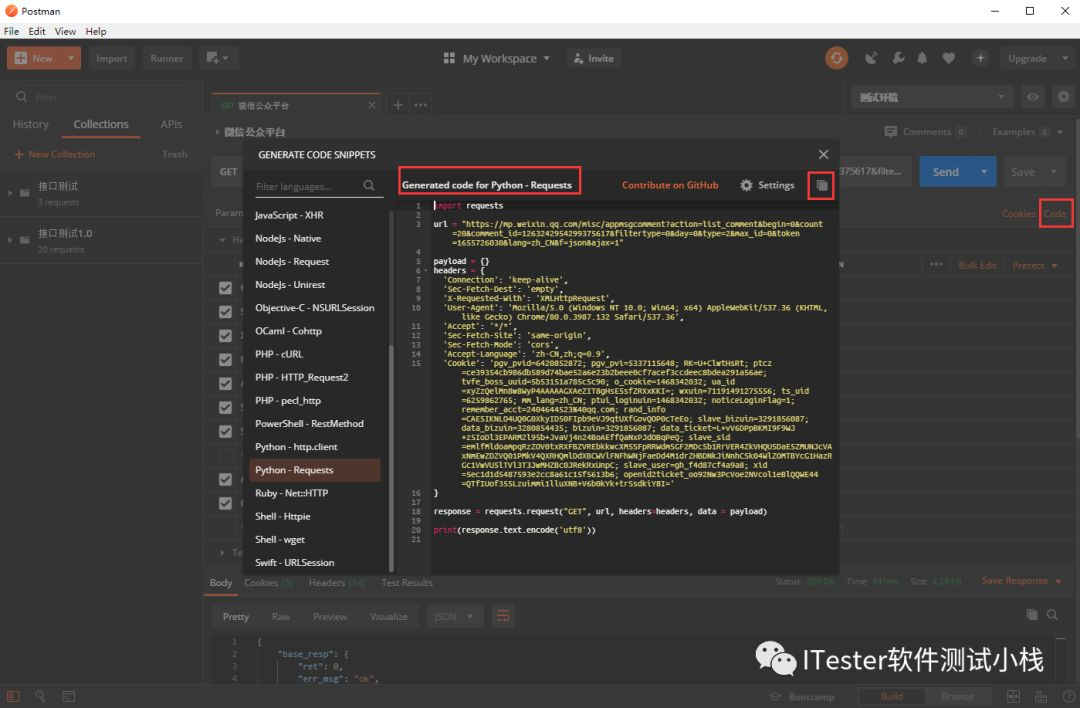1080x708 pixels.
Task: Open new window dropdown icon
Action: (x=218, y=58)
